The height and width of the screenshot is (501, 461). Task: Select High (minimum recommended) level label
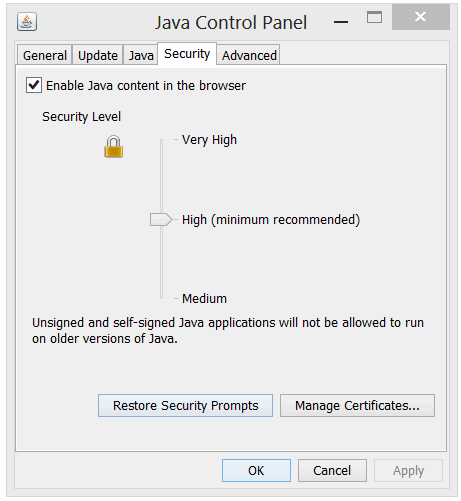(271, 220)
